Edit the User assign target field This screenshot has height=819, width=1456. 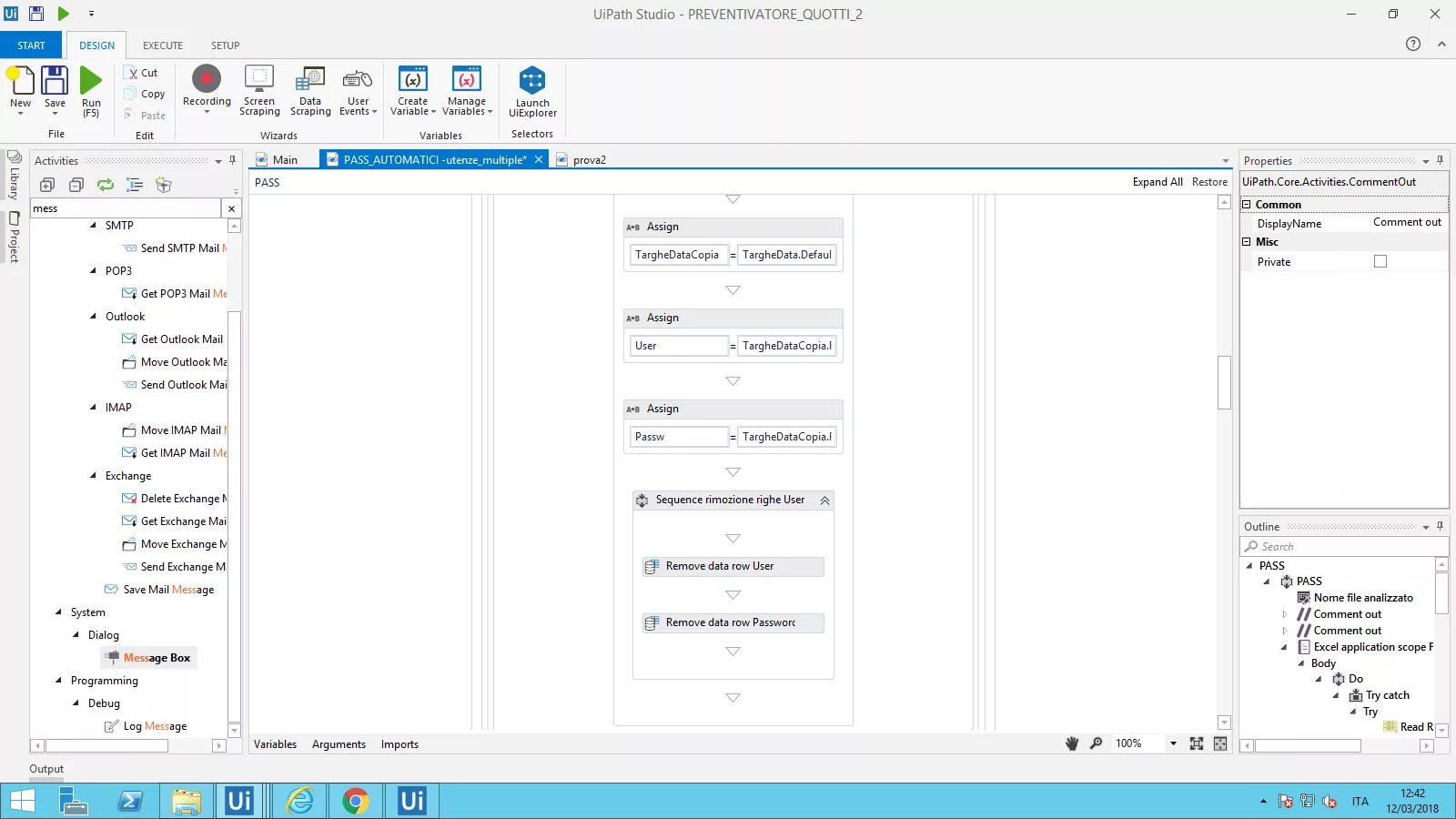pos(679,346)
